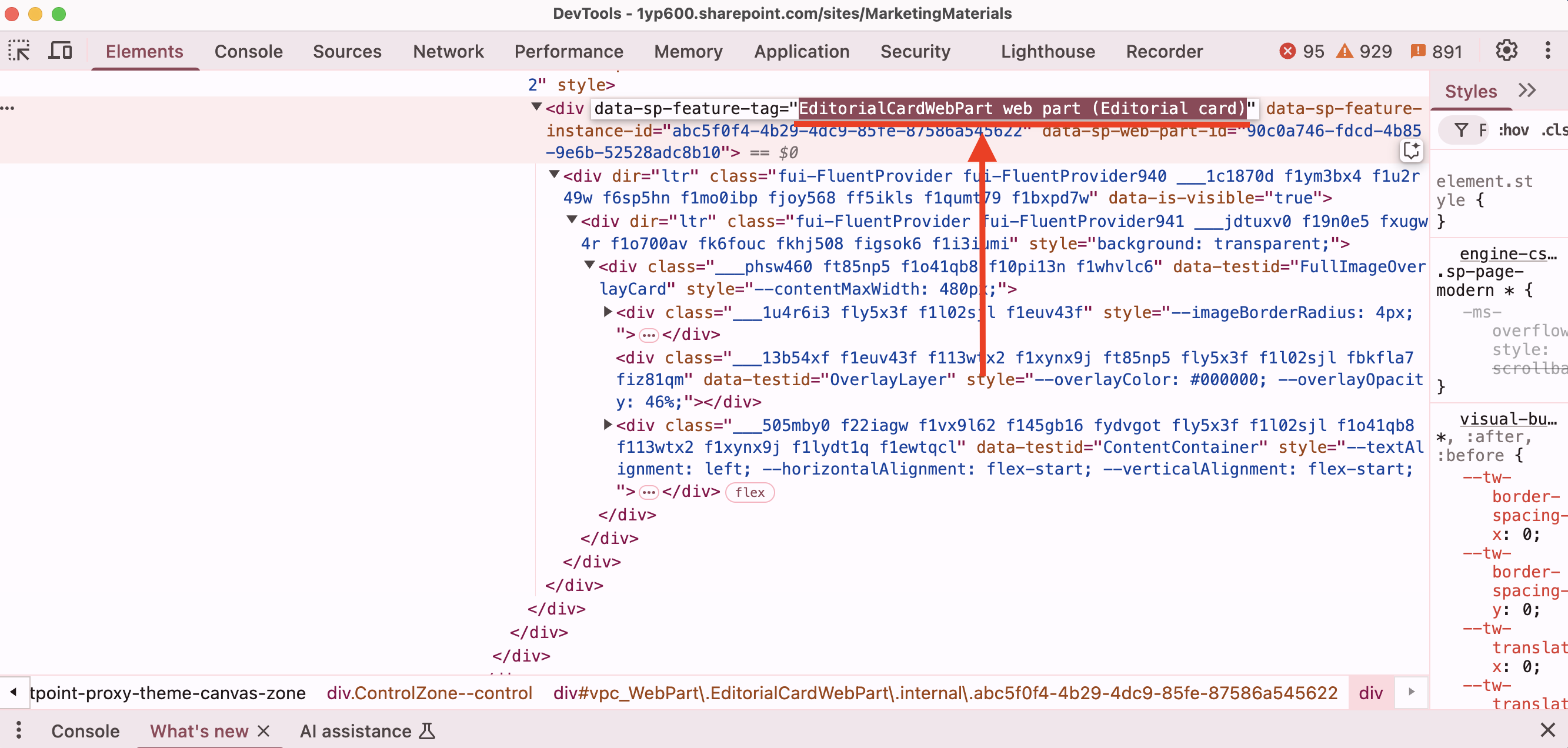The image size is (1568, 748).
Task: Collapse the EditorialCardWebPart div node
Action: tap(536, 107)
